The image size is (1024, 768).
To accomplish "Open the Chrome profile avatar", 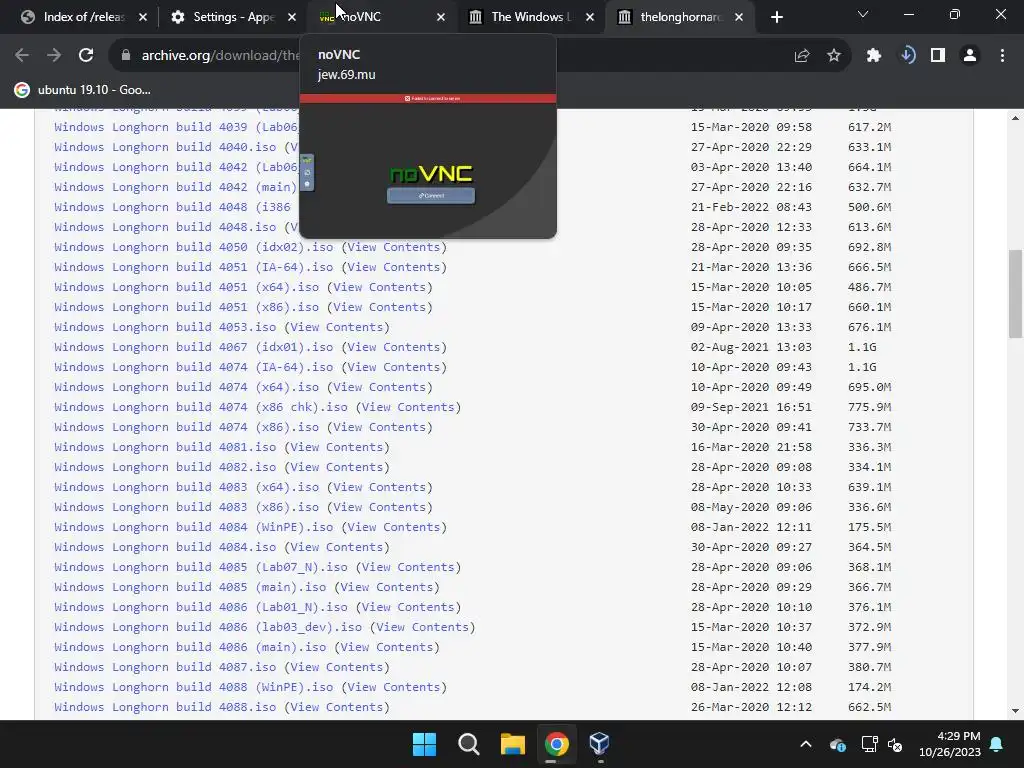I will click(x=970, y=56).
